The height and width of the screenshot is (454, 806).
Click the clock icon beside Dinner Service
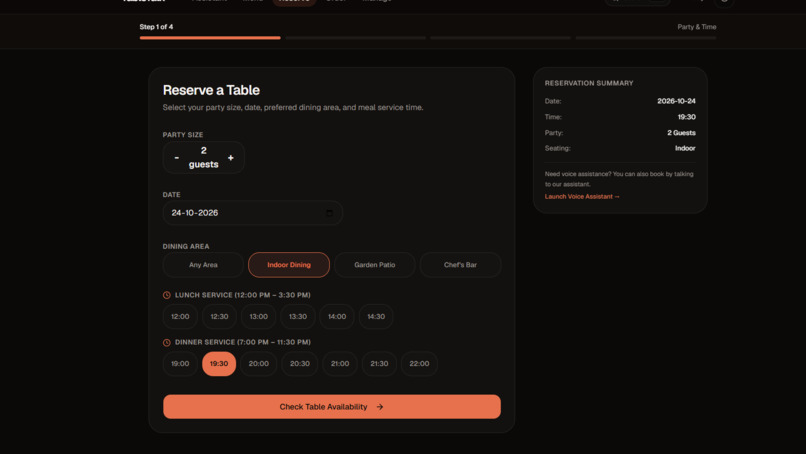[167, 342]
